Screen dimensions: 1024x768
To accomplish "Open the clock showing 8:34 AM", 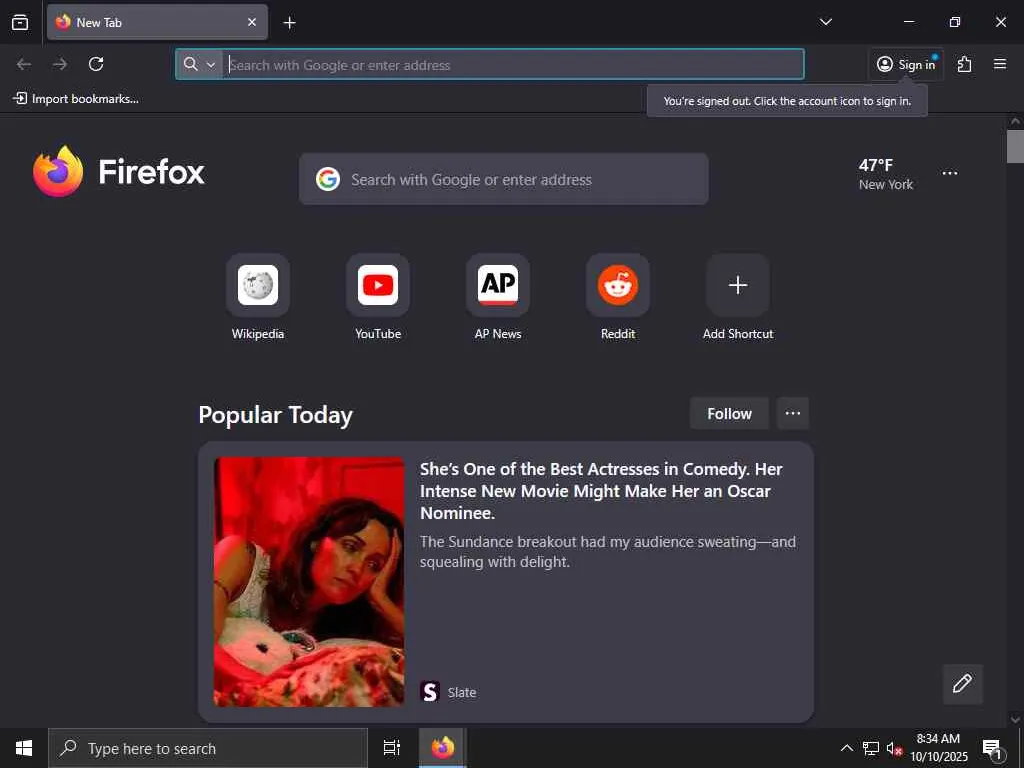I will coord(939,748).
